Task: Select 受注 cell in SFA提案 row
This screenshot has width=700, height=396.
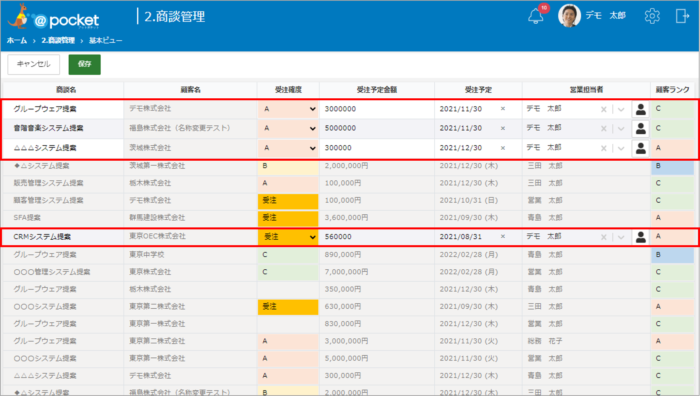Action: (x=288, y=218)
